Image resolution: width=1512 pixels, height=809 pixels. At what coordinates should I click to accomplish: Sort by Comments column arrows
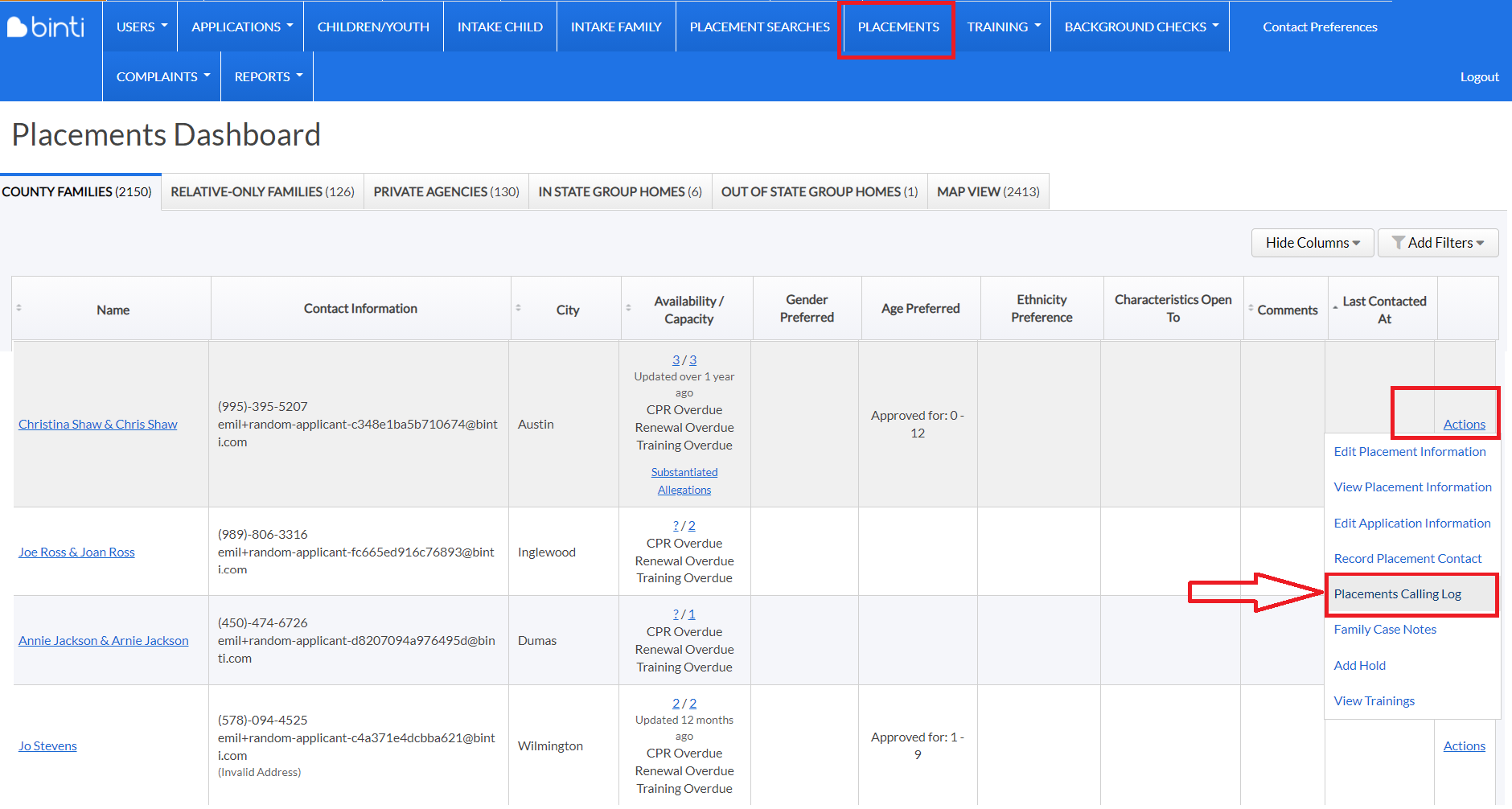pos(1251,308)
